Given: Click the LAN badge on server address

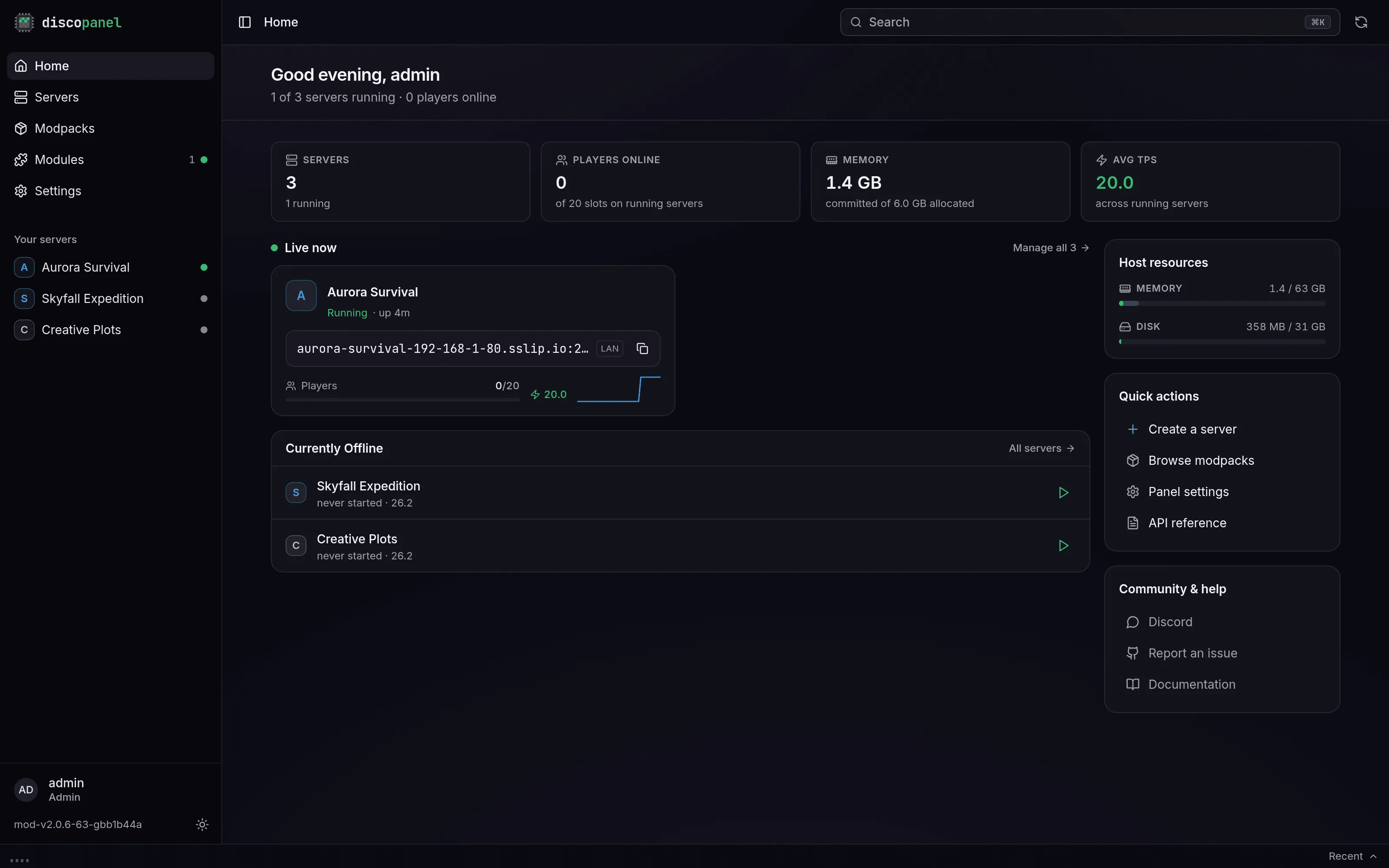Looking at the screenshot, I should (x=609, y=349).
